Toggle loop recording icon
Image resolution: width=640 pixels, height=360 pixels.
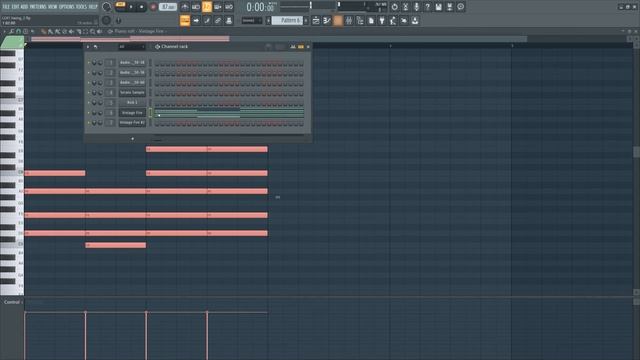tap(229, 7)
